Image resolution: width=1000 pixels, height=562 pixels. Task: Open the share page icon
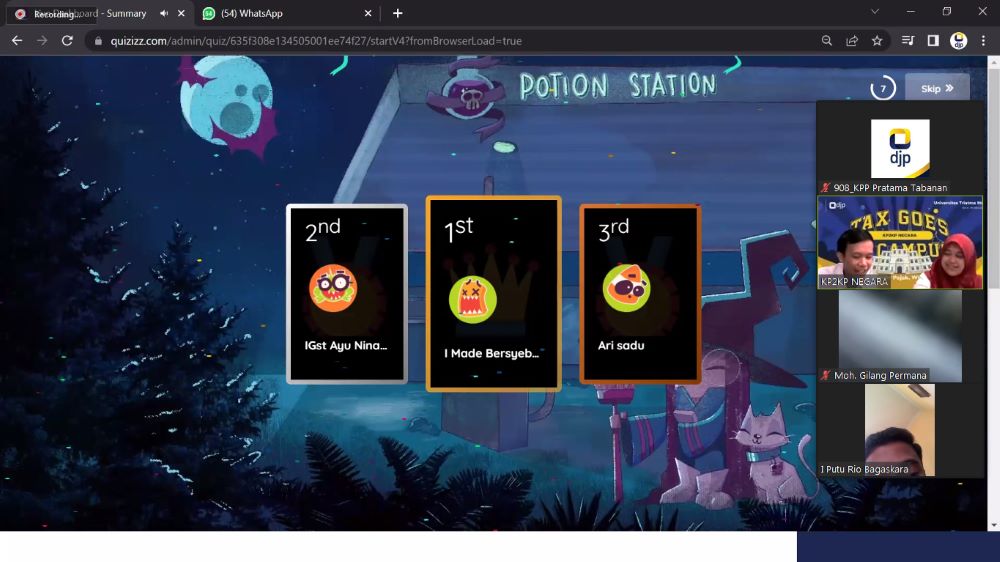(x=852, y=41)
